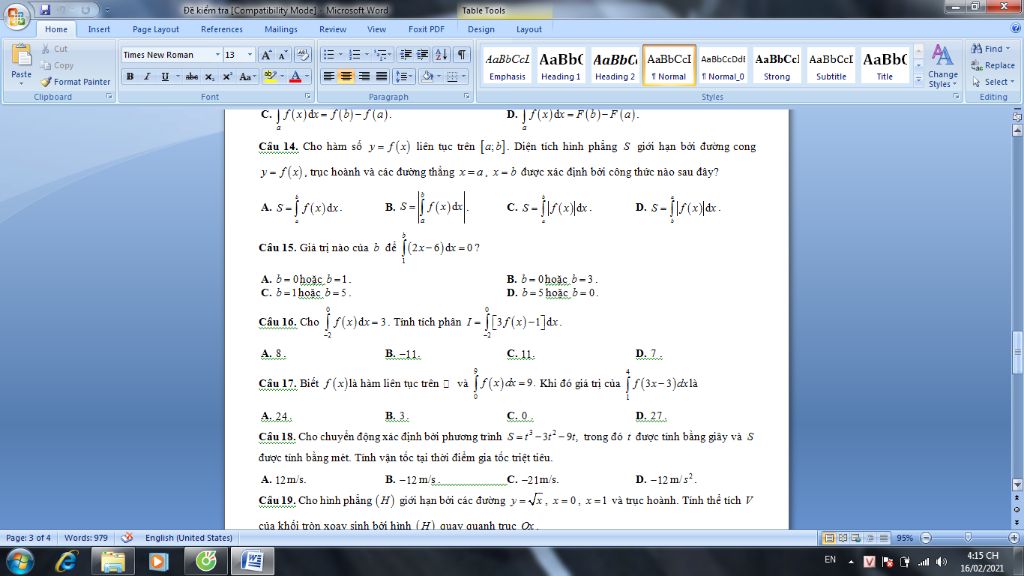Click the Office Button orb
1024x576 pixels.
(x=17, y=16)
